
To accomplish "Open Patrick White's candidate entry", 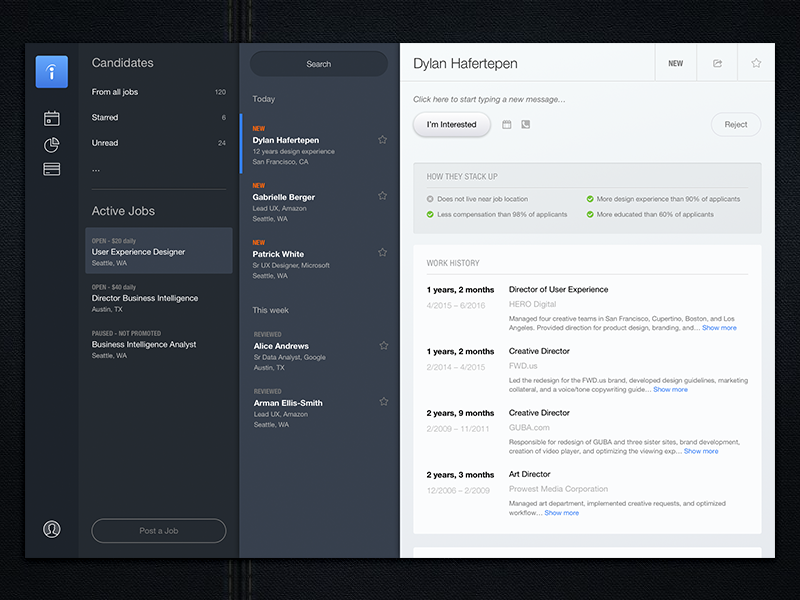I will 319,259.
